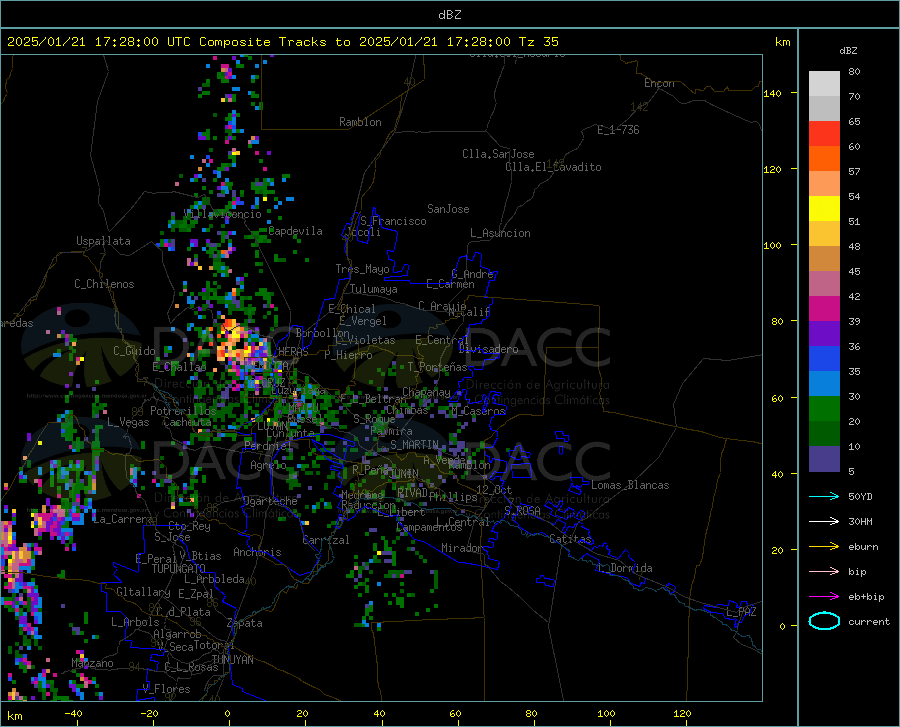Click the 'Tulumaya' map label
The image size is (900, 727).
(373, 289)
